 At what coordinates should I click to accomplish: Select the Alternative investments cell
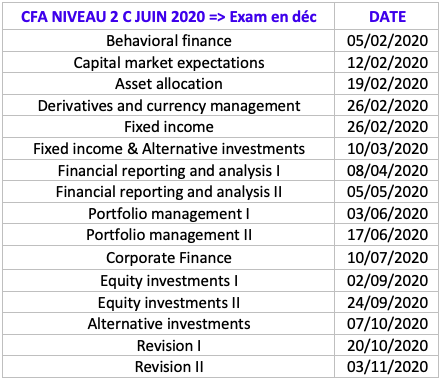[x=168, y=324]
